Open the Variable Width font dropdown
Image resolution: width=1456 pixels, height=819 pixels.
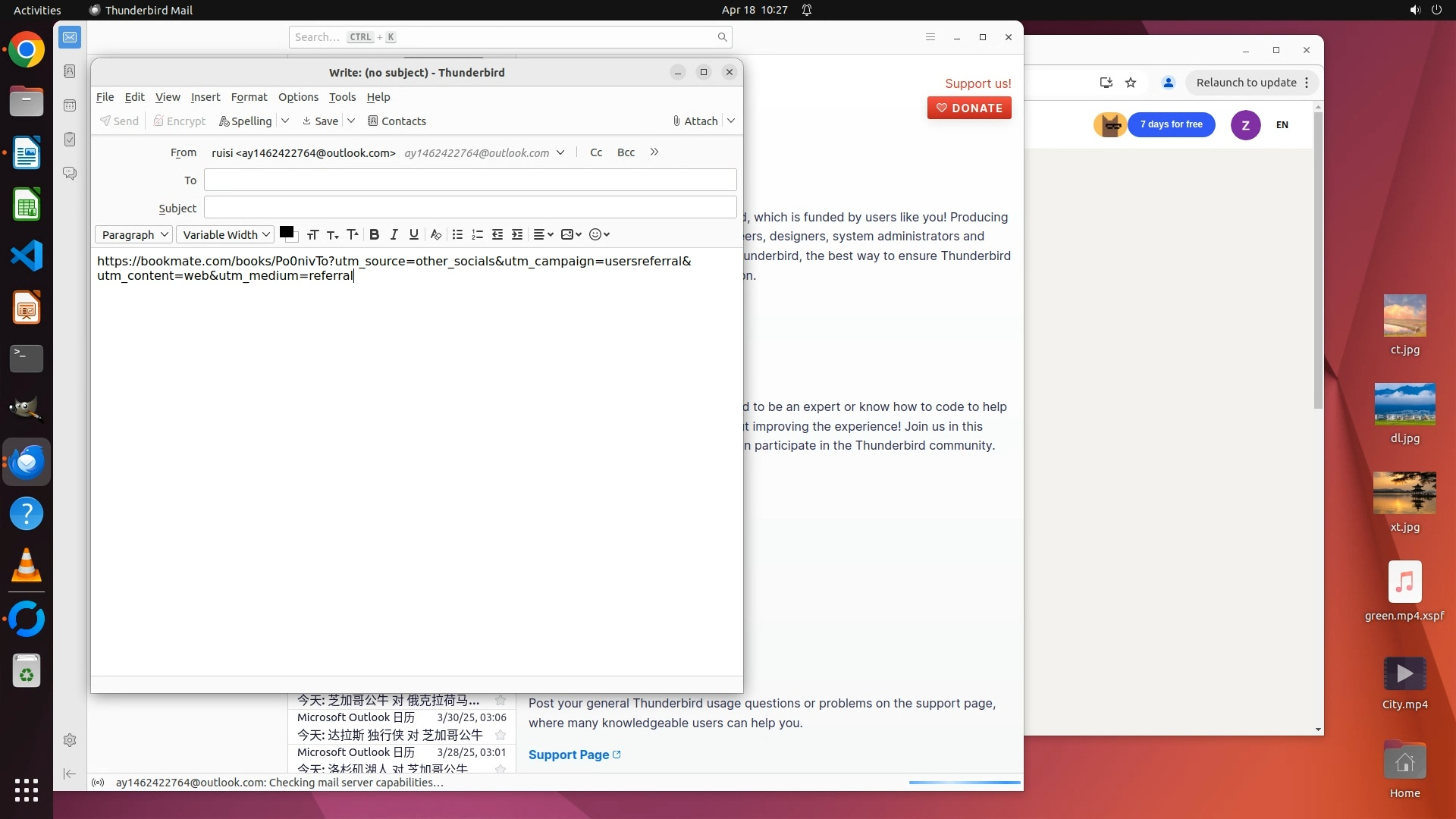point(225,235)
